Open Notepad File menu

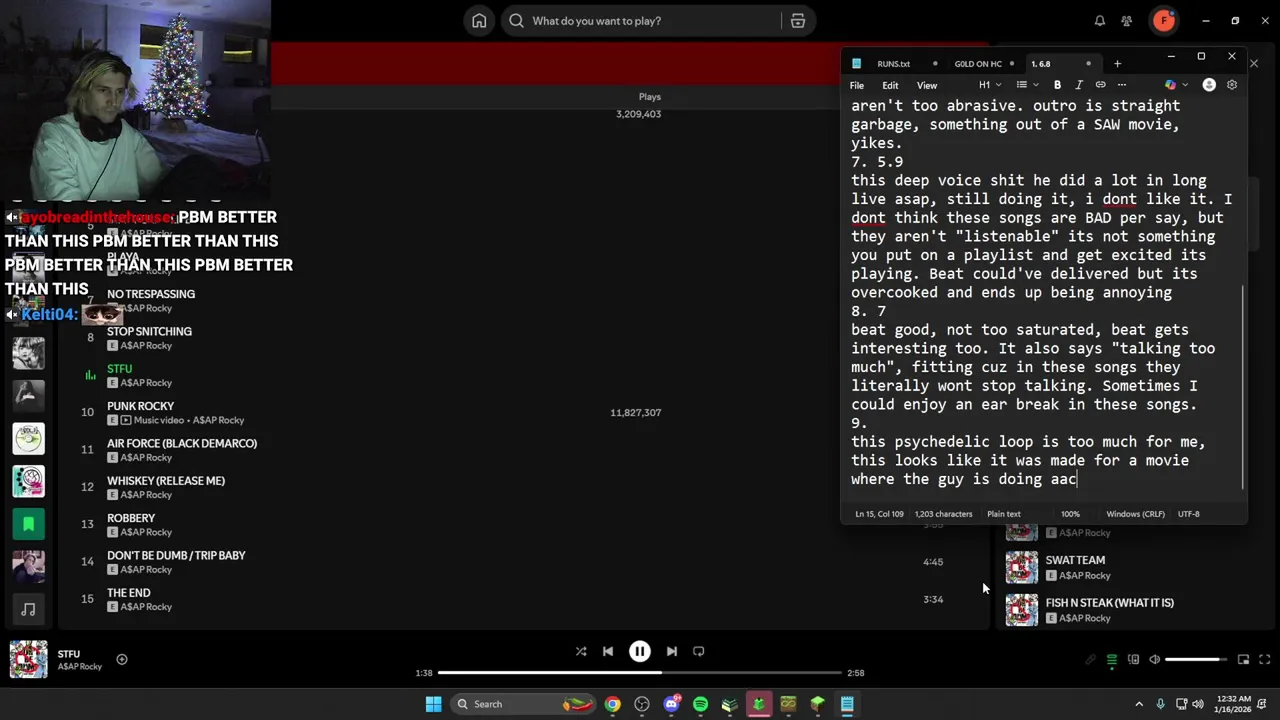point(857,85)
